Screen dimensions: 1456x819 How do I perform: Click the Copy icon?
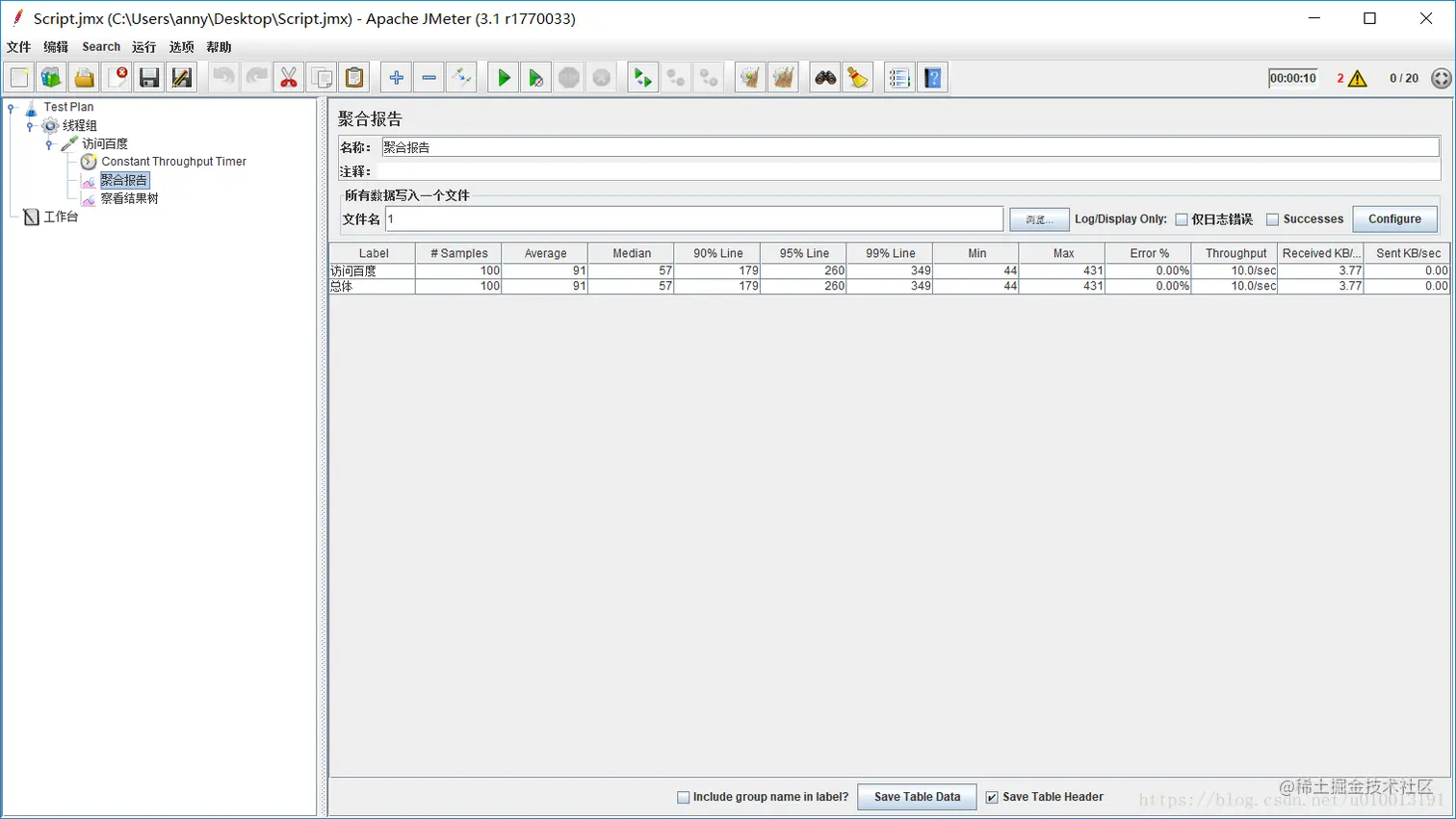[x=322, y=78]
